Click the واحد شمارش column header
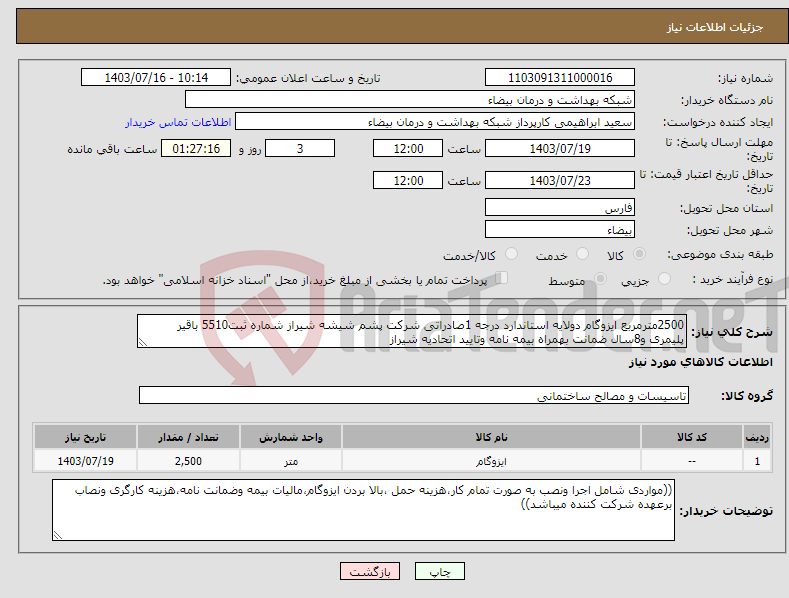This screenshot has width=789, height=598. tap(291, 437)
